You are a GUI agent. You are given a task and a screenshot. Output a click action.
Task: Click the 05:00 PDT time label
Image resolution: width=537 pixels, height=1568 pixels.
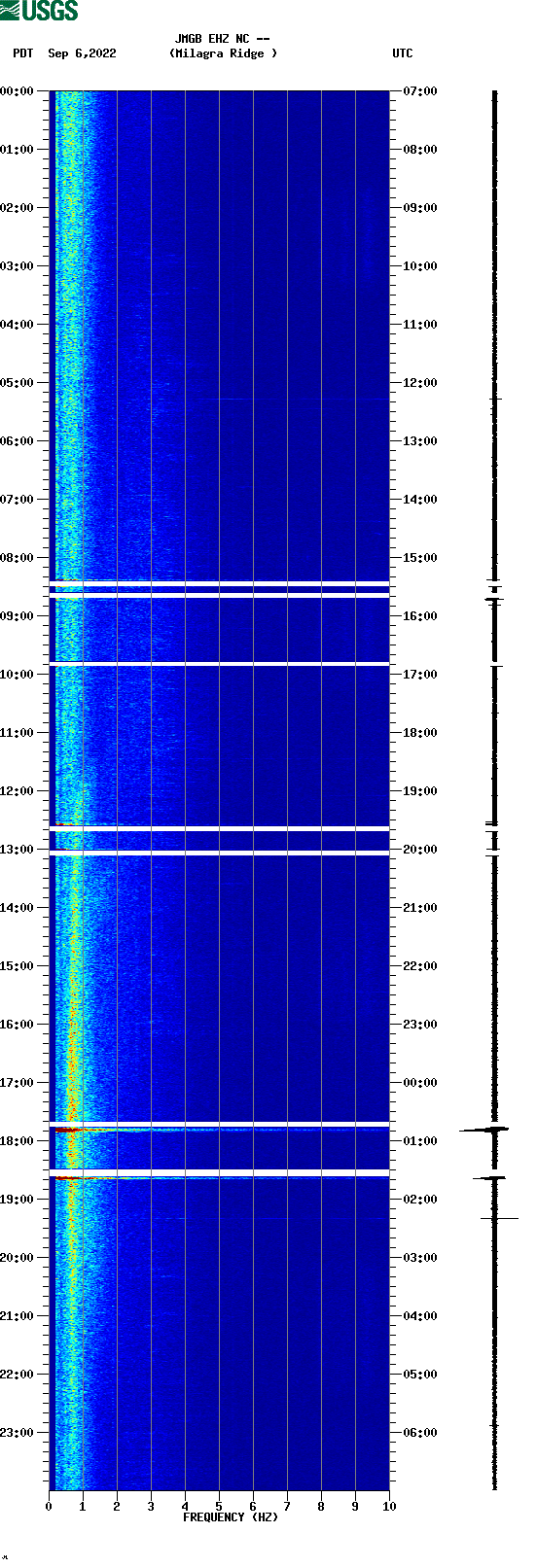tap(18, 383)
